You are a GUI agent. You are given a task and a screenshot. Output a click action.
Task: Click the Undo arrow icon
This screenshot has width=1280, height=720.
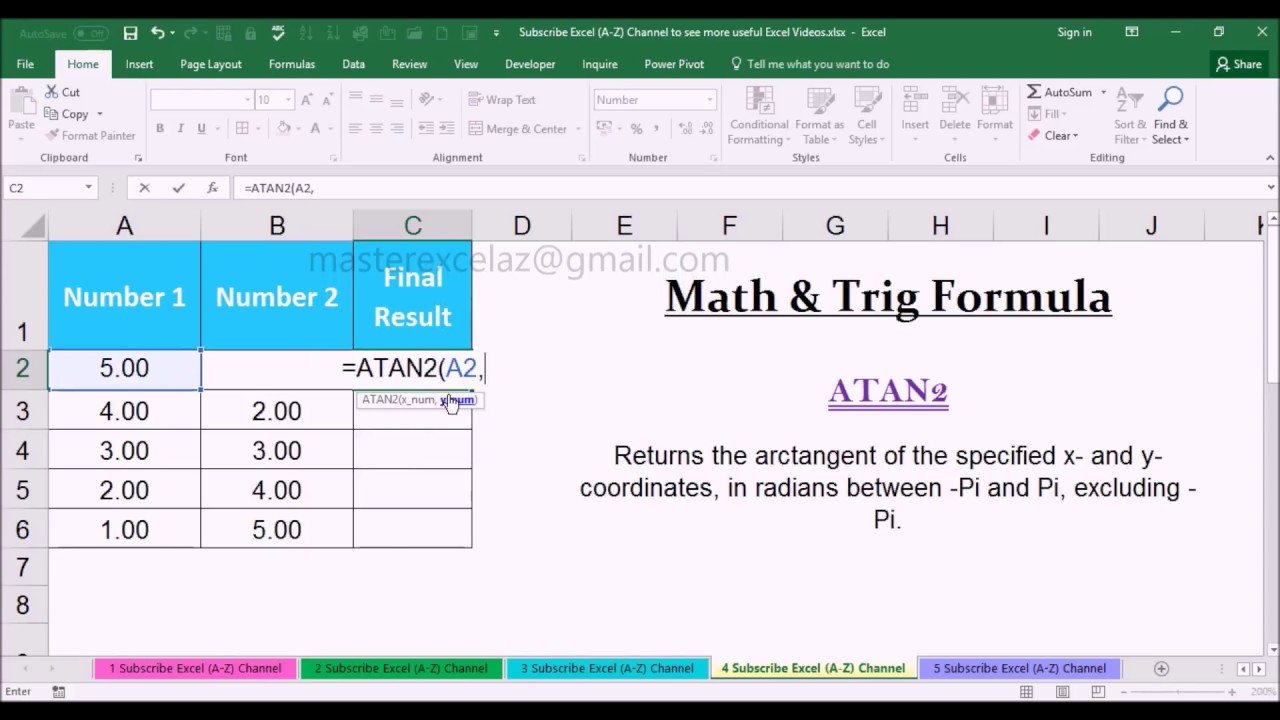pyautogui.click(x=157, y=33)
